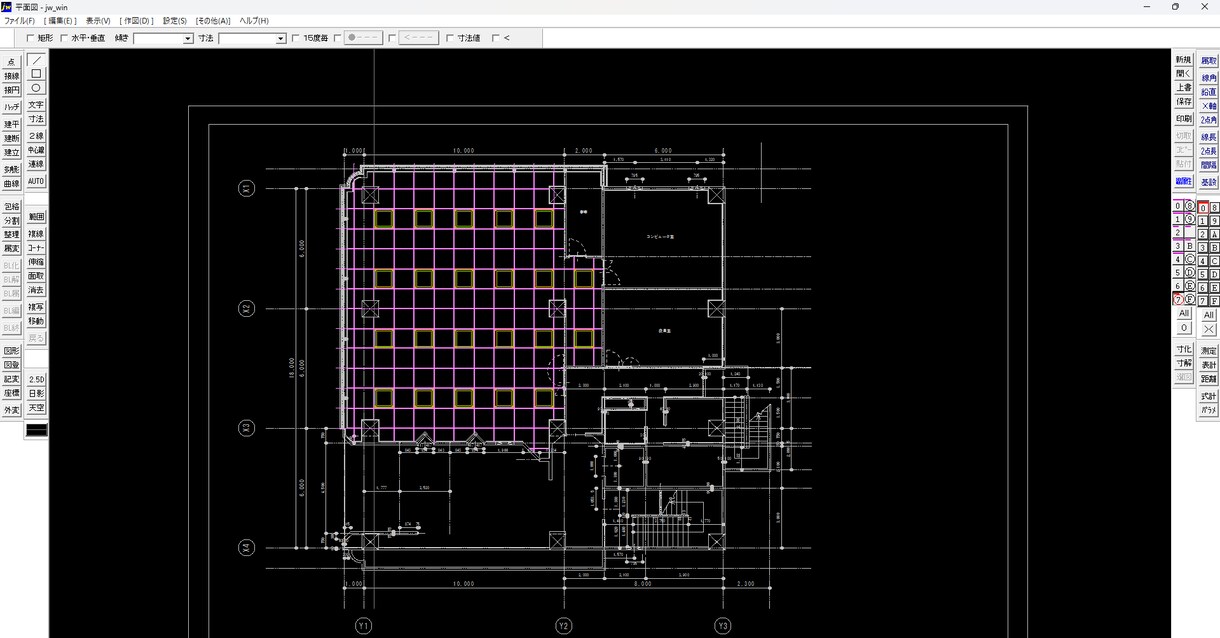Click the 上書 overwrite save button

1183,88
